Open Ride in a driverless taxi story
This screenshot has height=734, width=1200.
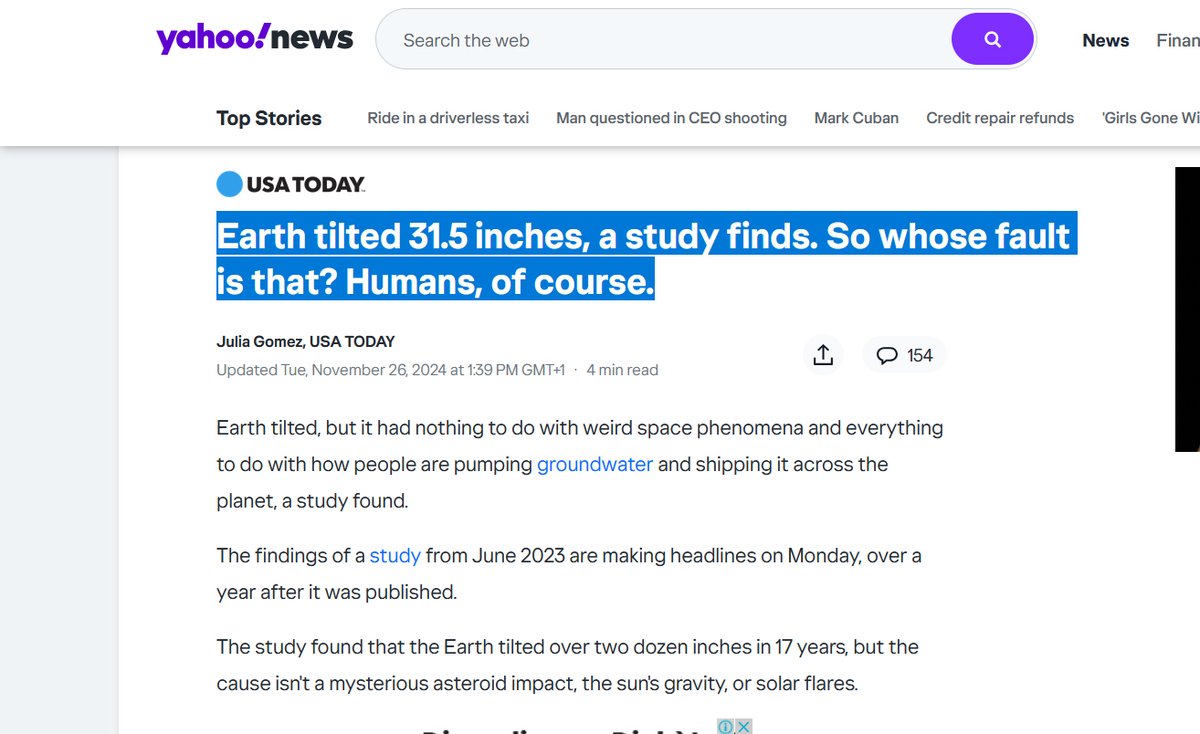click(448, 118)
